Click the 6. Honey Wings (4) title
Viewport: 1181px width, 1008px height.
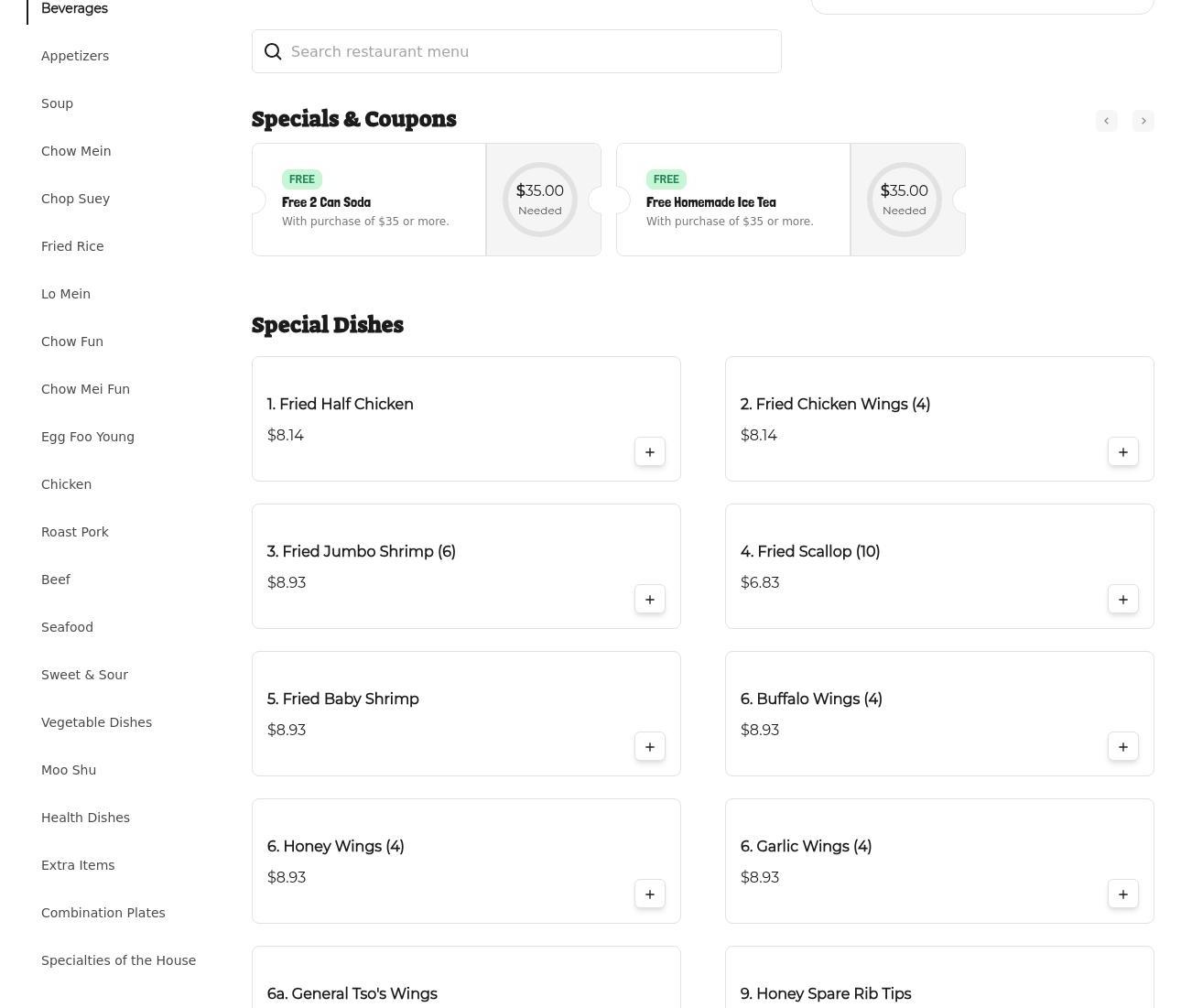pos(336,846)
